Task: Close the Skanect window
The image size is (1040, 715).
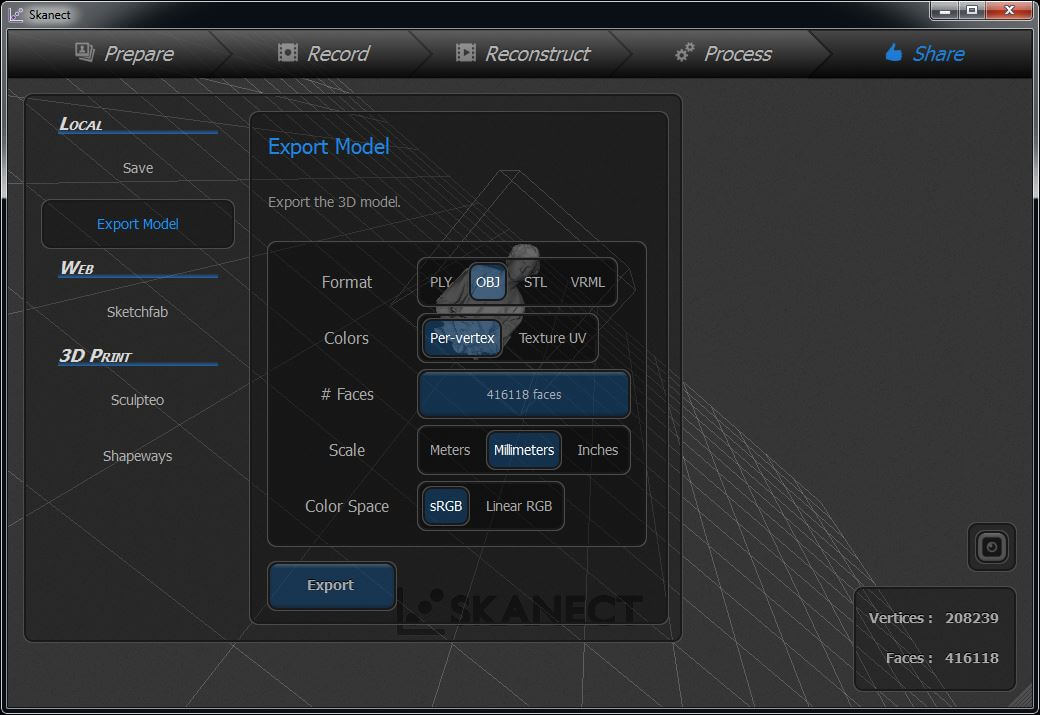Action: pos(1009,11)
